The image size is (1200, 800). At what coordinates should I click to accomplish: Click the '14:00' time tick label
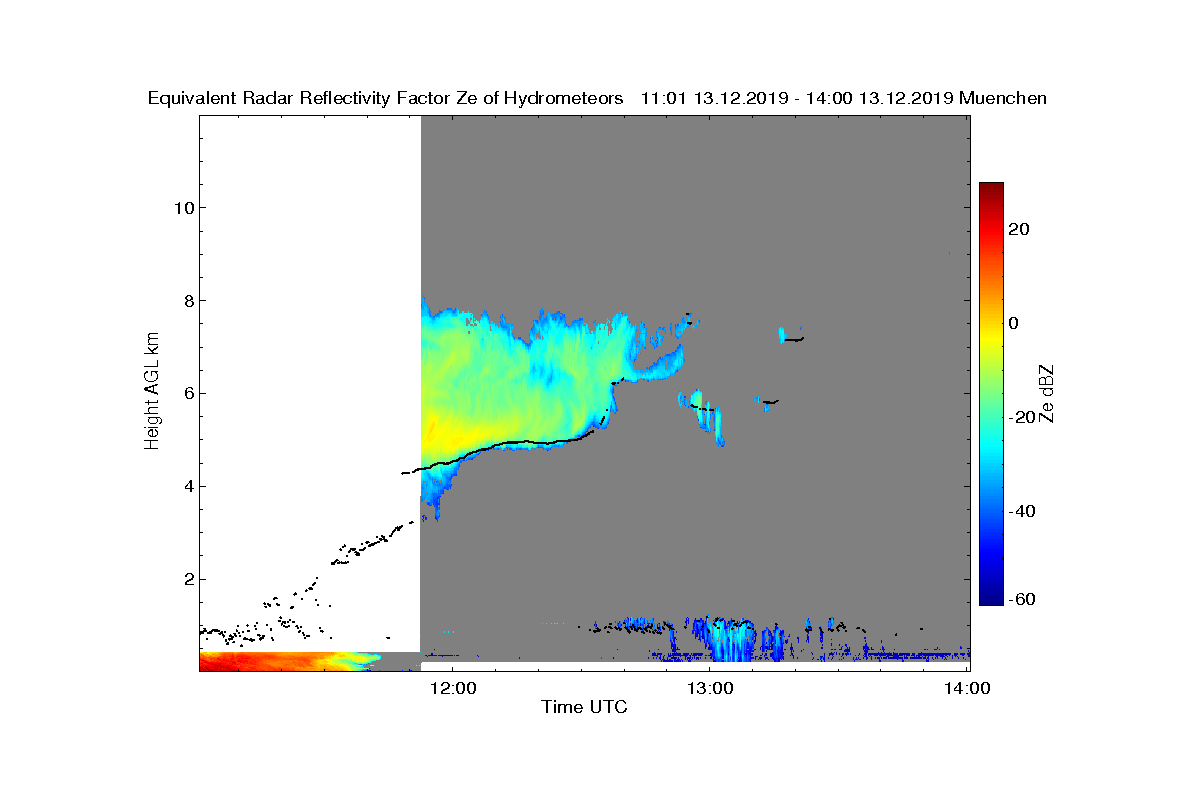pos(968,688)
